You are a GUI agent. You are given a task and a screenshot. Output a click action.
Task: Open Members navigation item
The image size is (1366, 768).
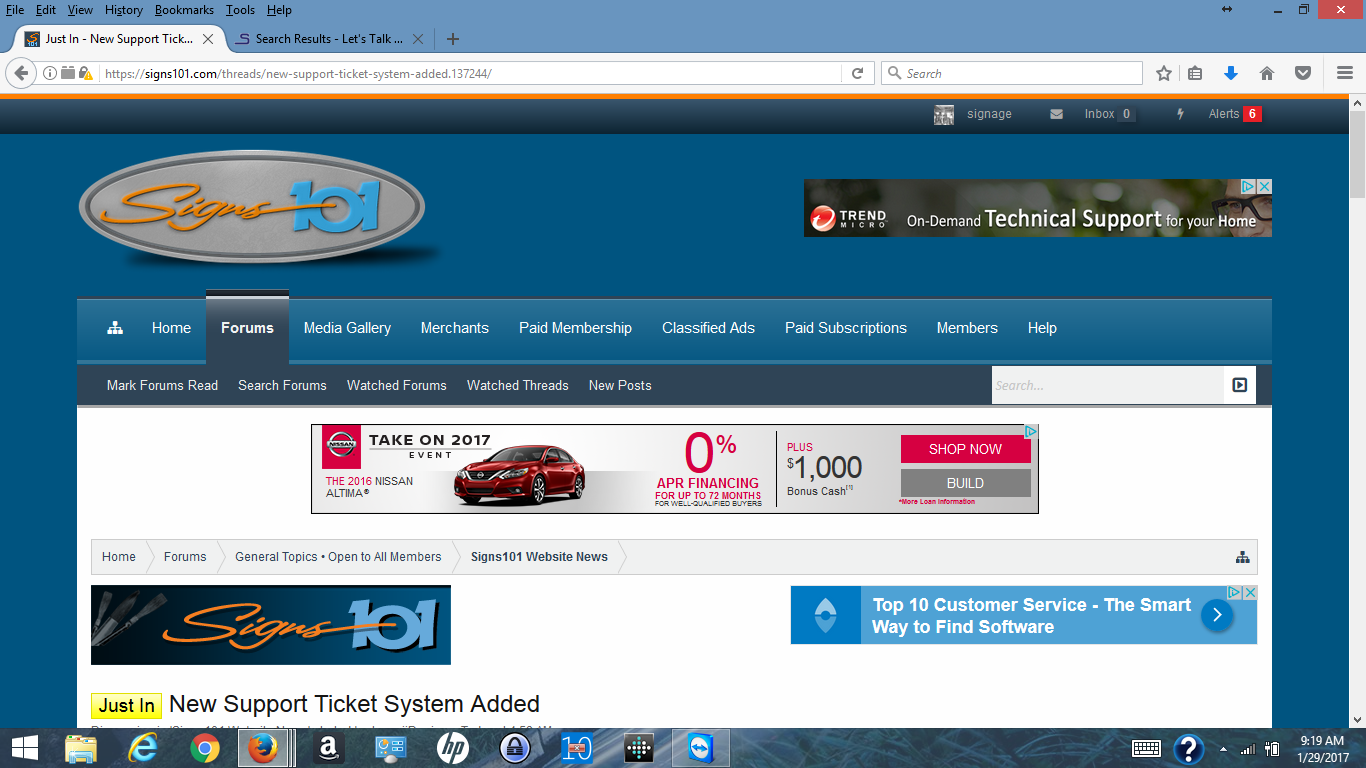click(967, 328)
